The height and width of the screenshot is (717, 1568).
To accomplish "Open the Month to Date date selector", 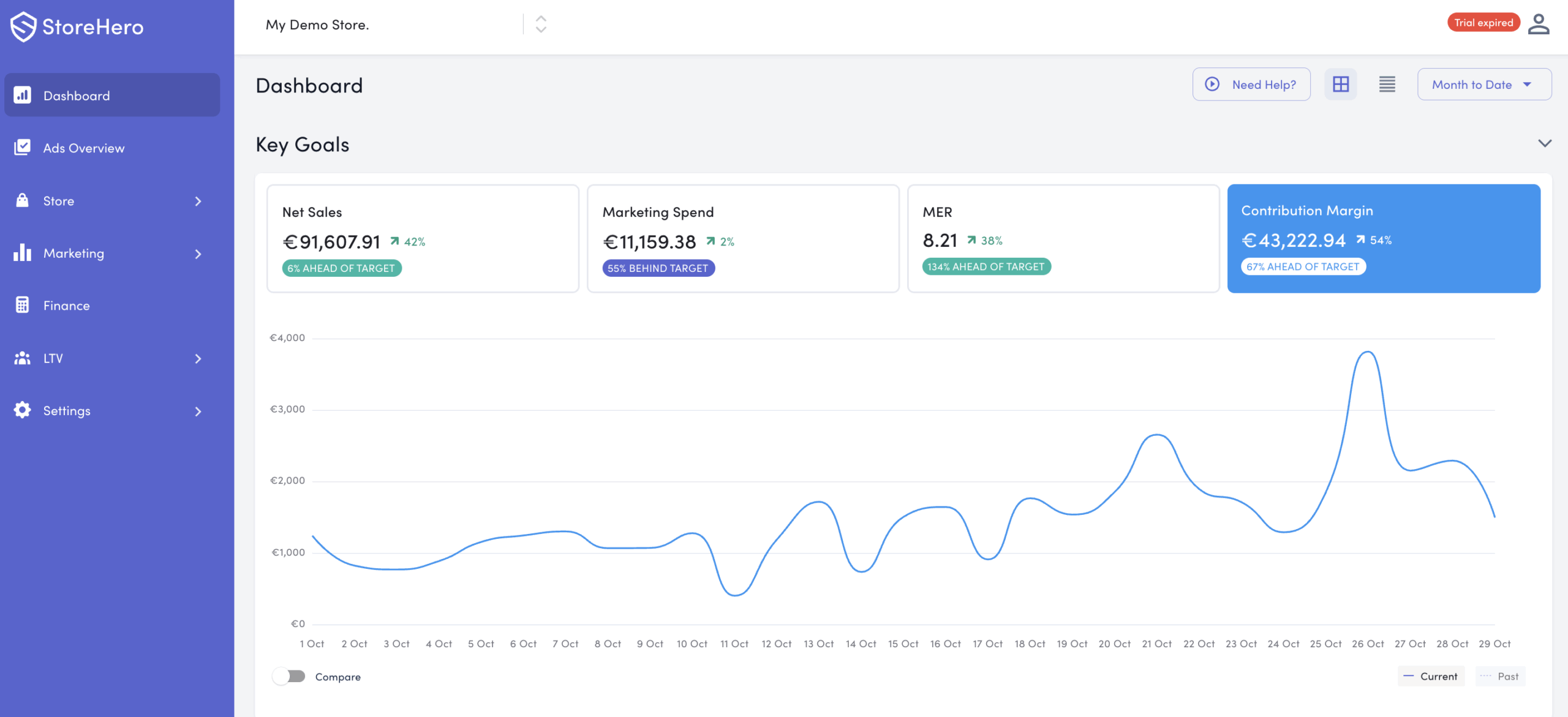I will (x=1483, y=84).
